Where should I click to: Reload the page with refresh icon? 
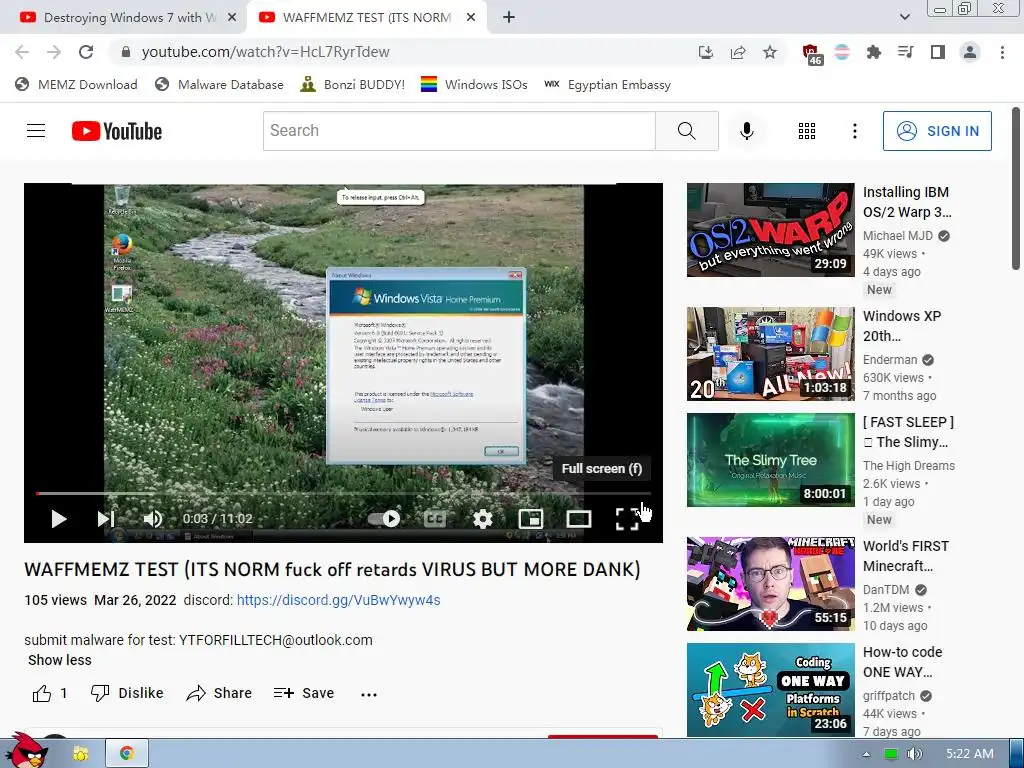point(86,52)
